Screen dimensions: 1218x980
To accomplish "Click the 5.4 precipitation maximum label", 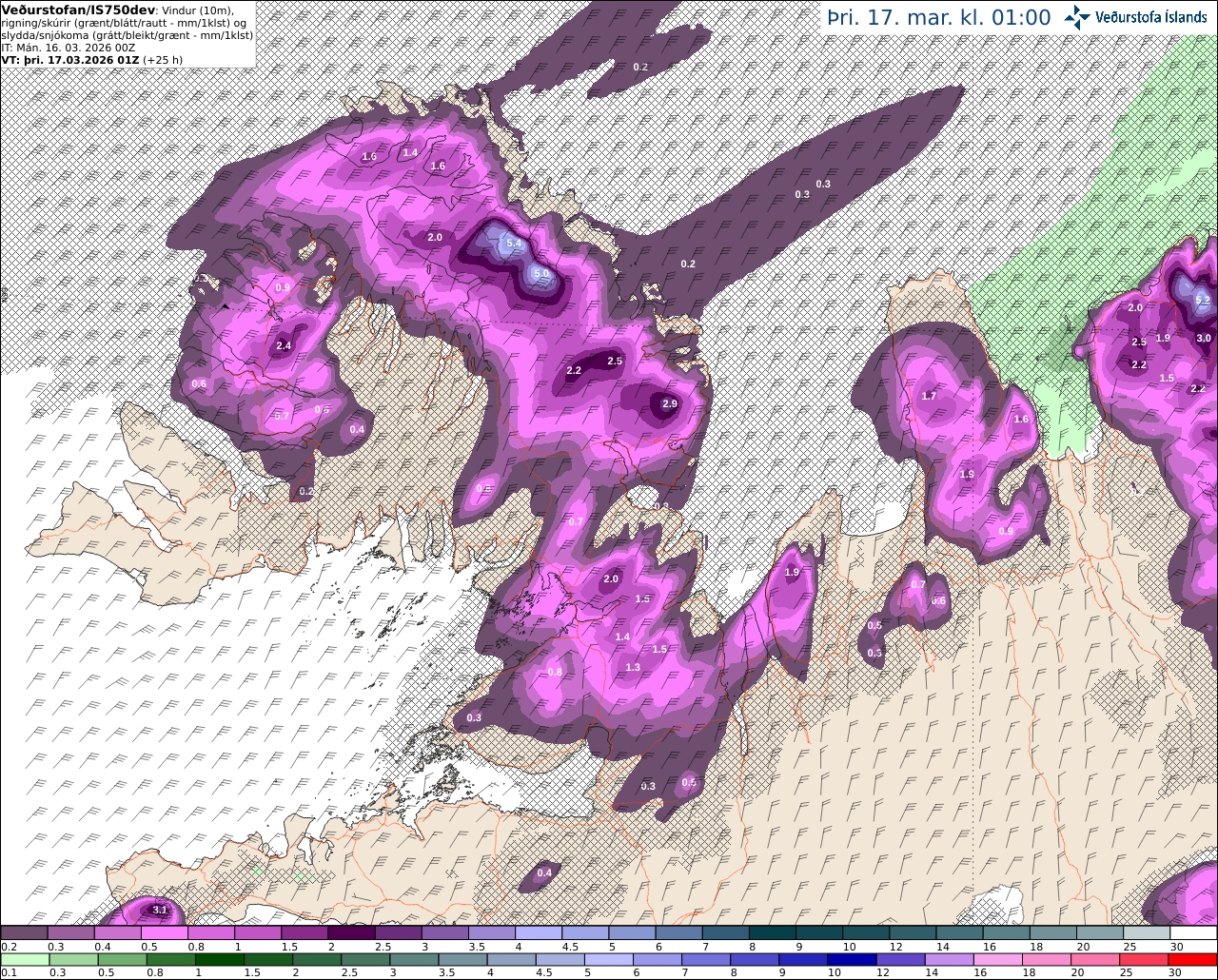I will click(x=514, y=245).
